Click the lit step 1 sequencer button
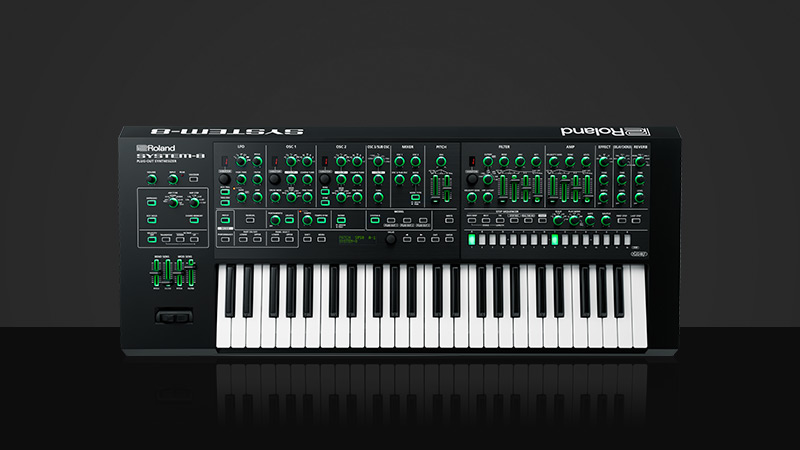Viewport: 800px width, 450px height. (471, 239)
